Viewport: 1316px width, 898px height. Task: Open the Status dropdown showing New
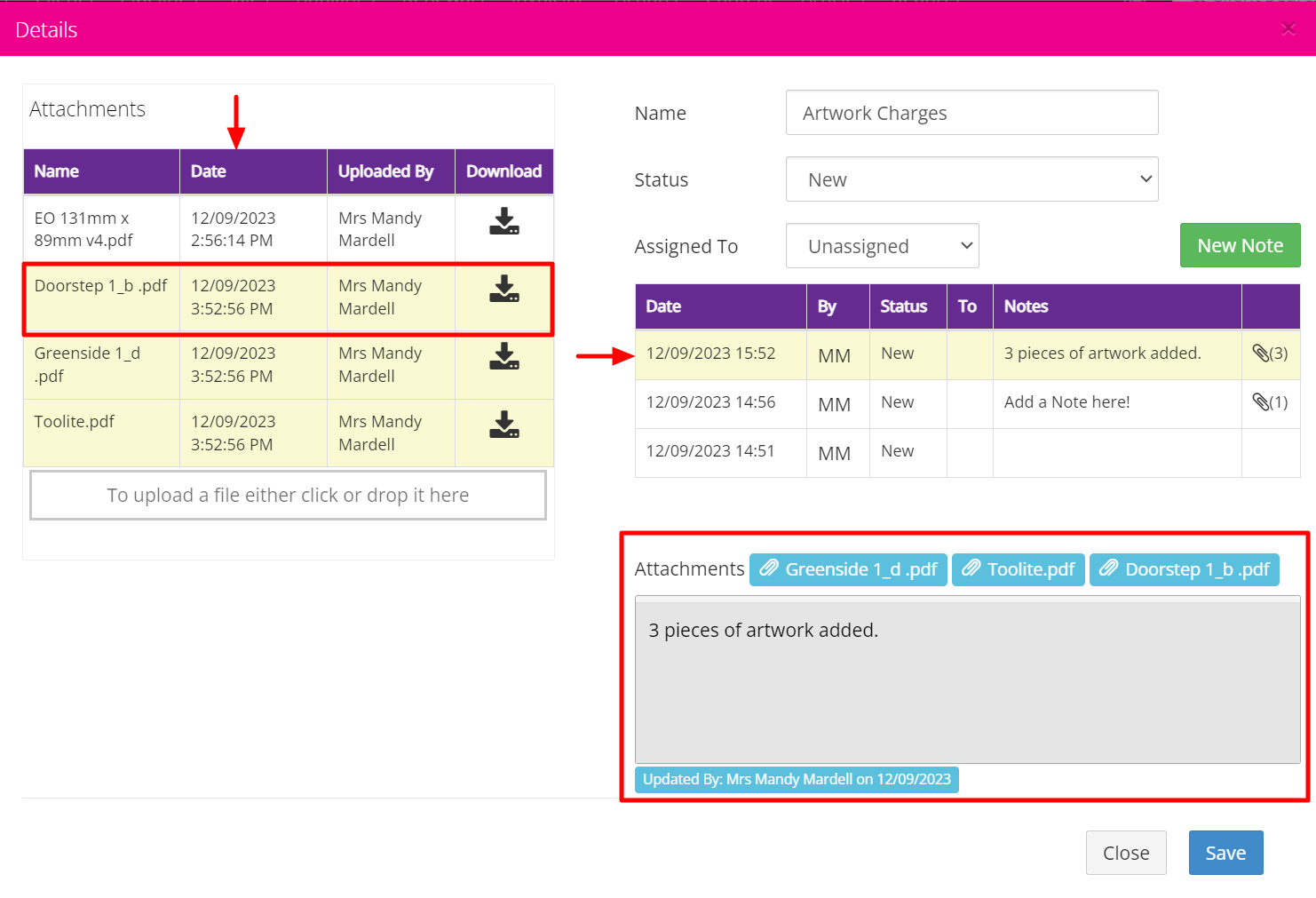coord(971,179)
